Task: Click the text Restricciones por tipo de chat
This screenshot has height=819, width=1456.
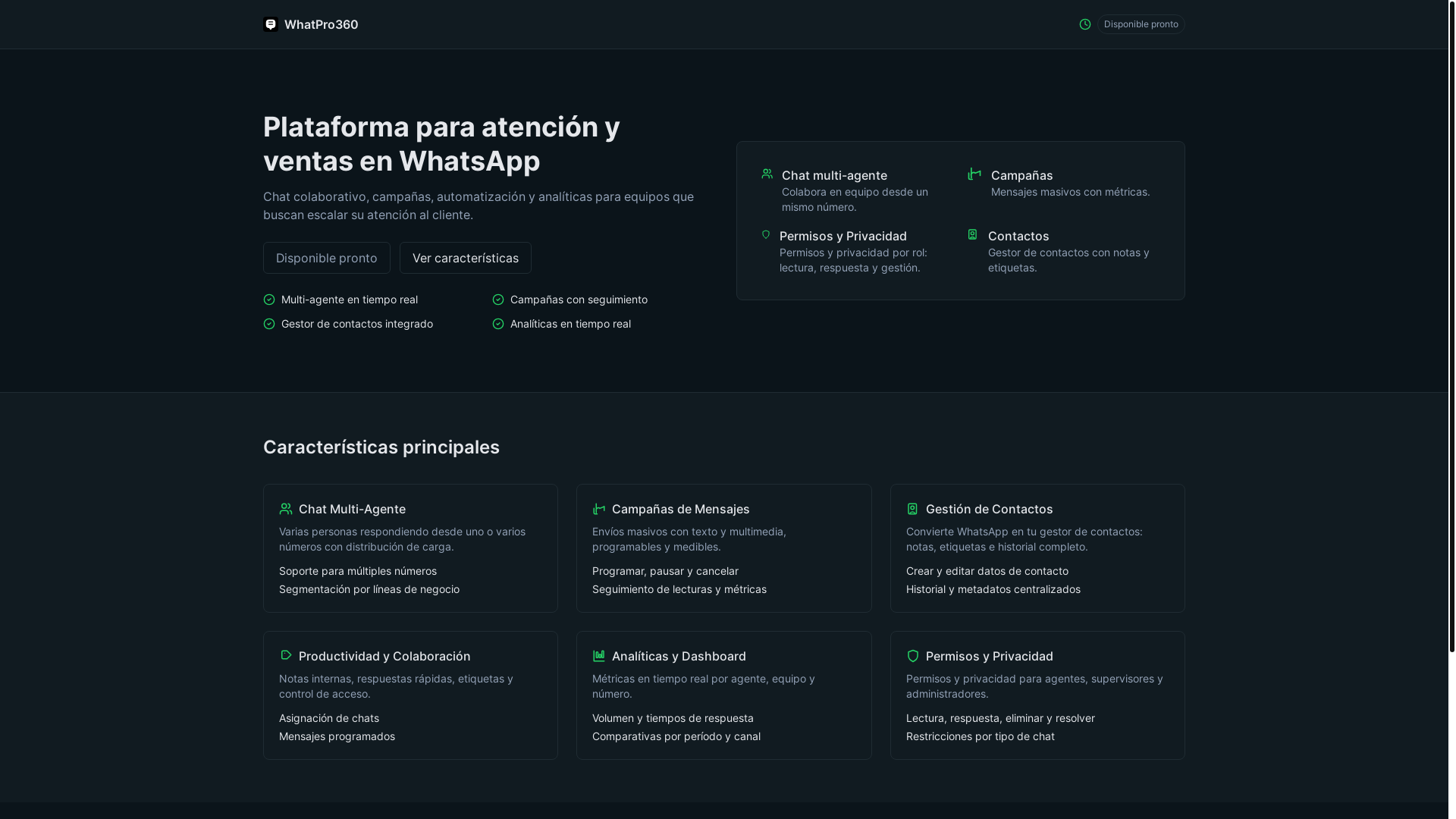Action: [x=981, y=736]
